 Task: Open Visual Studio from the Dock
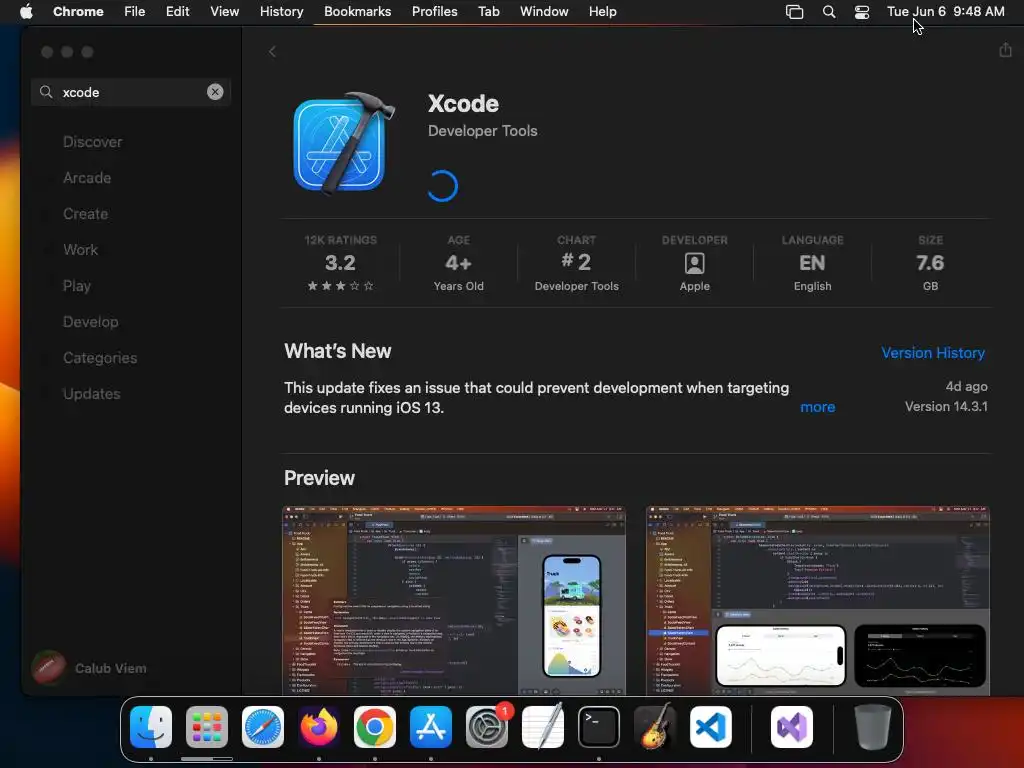point(792,727)
